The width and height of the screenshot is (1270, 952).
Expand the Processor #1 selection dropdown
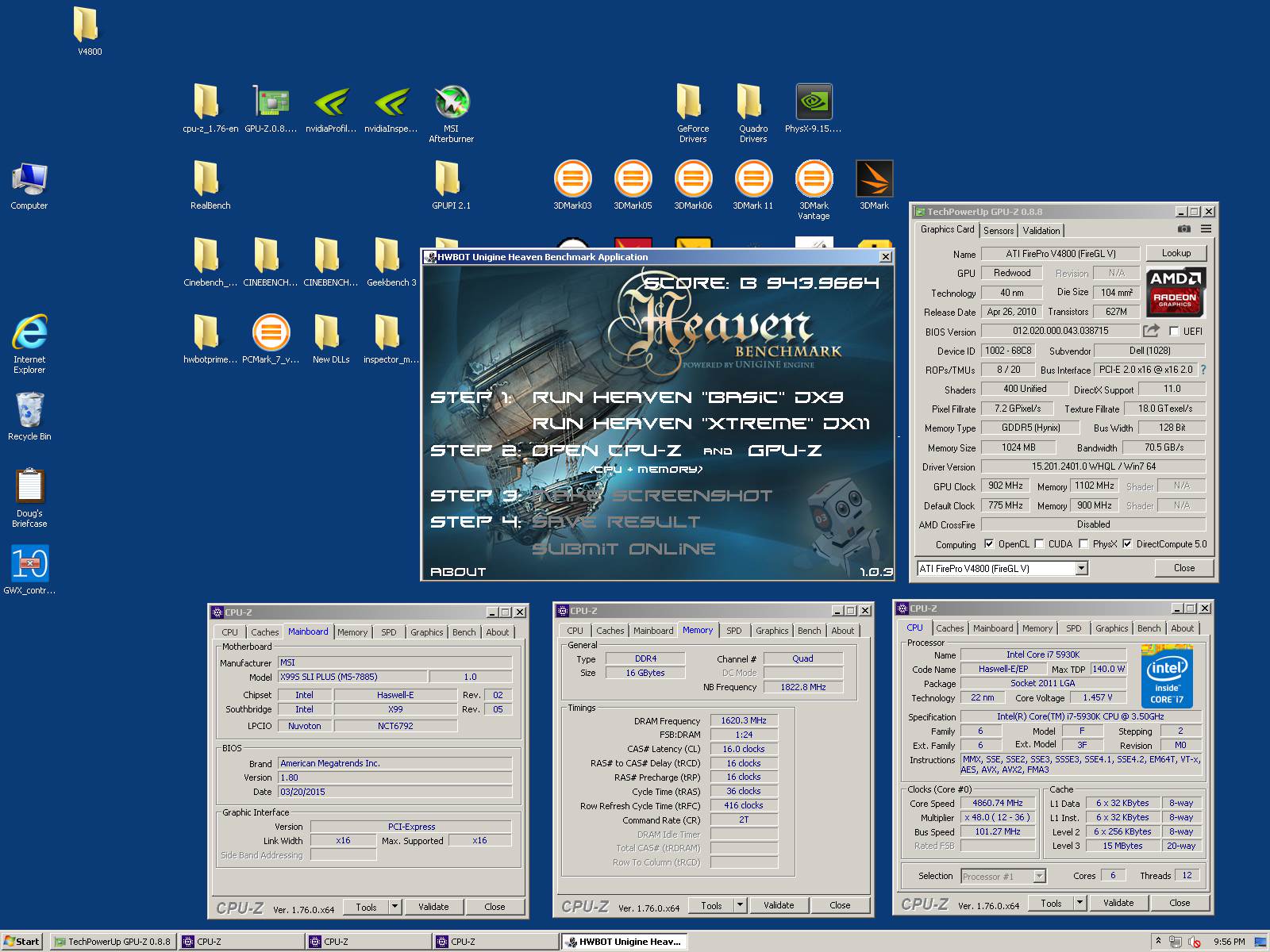pos(1040,877)
